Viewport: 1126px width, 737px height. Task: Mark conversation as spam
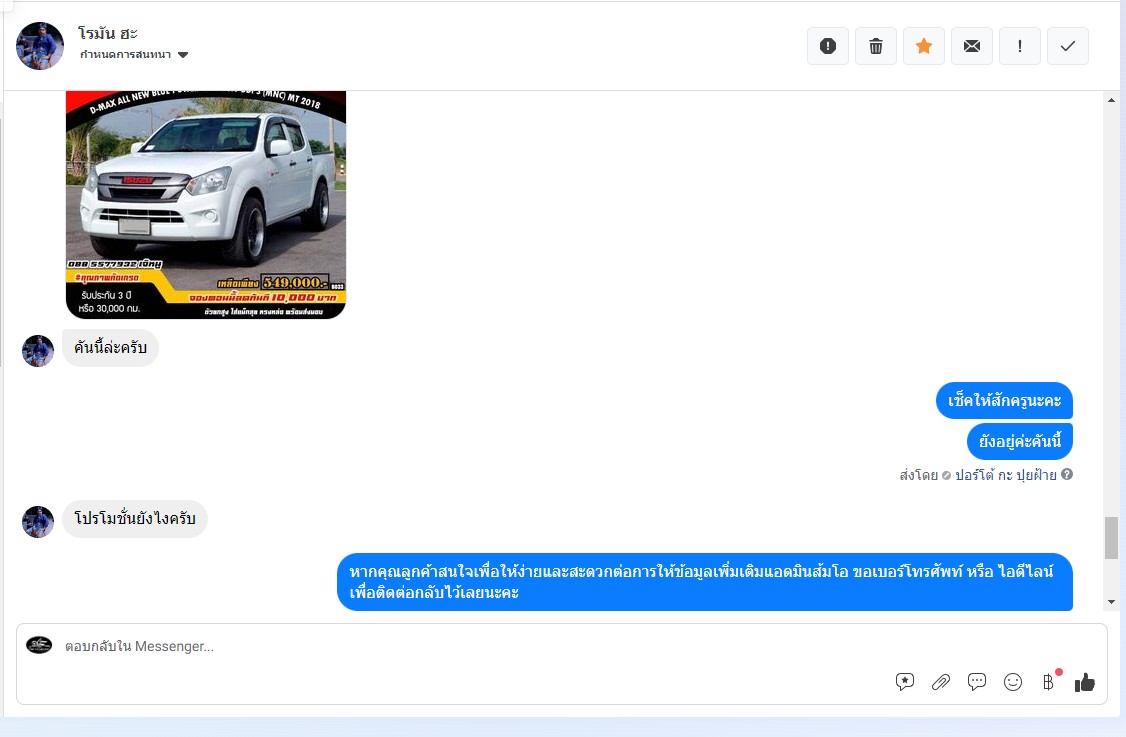click(827, 46)
